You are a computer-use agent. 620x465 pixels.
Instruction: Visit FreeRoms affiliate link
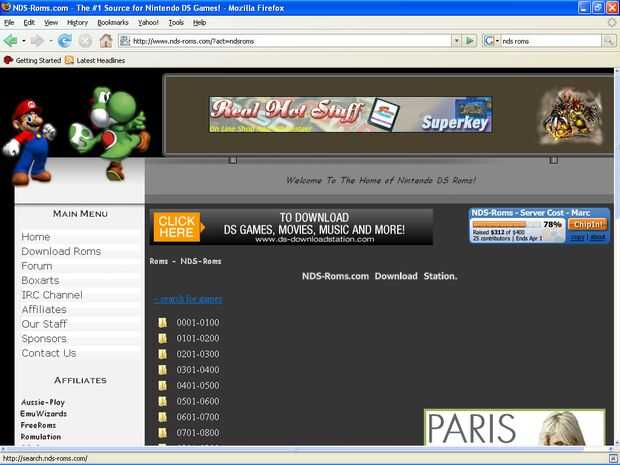[38, 425]
